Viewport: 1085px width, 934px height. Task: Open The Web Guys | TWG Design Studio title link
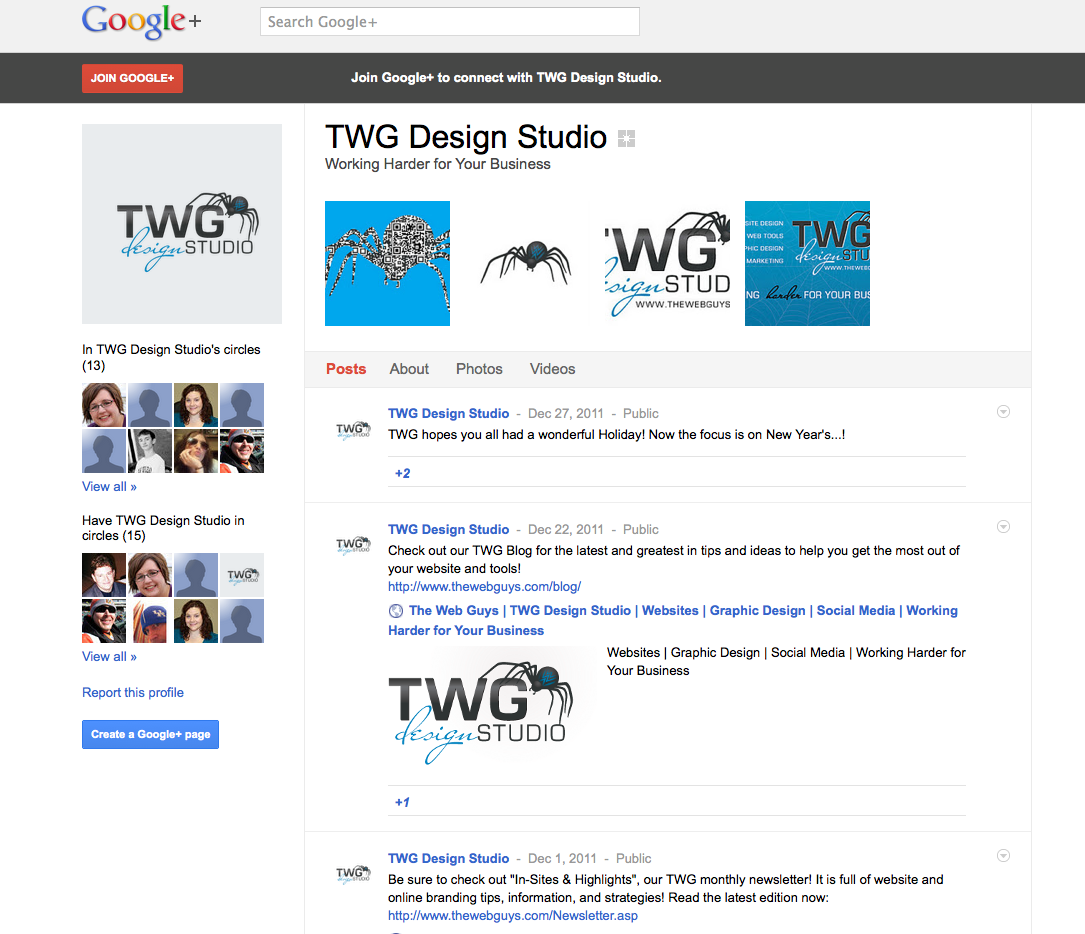tap(673, 620)
